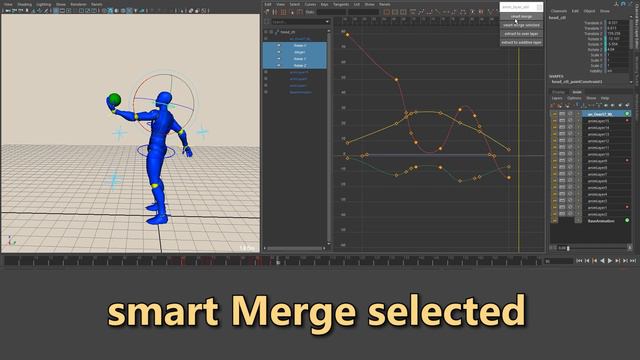The image size is (640, 360).
Task: Apply Stepped tangents icon
Action: [x=454, y=12]
